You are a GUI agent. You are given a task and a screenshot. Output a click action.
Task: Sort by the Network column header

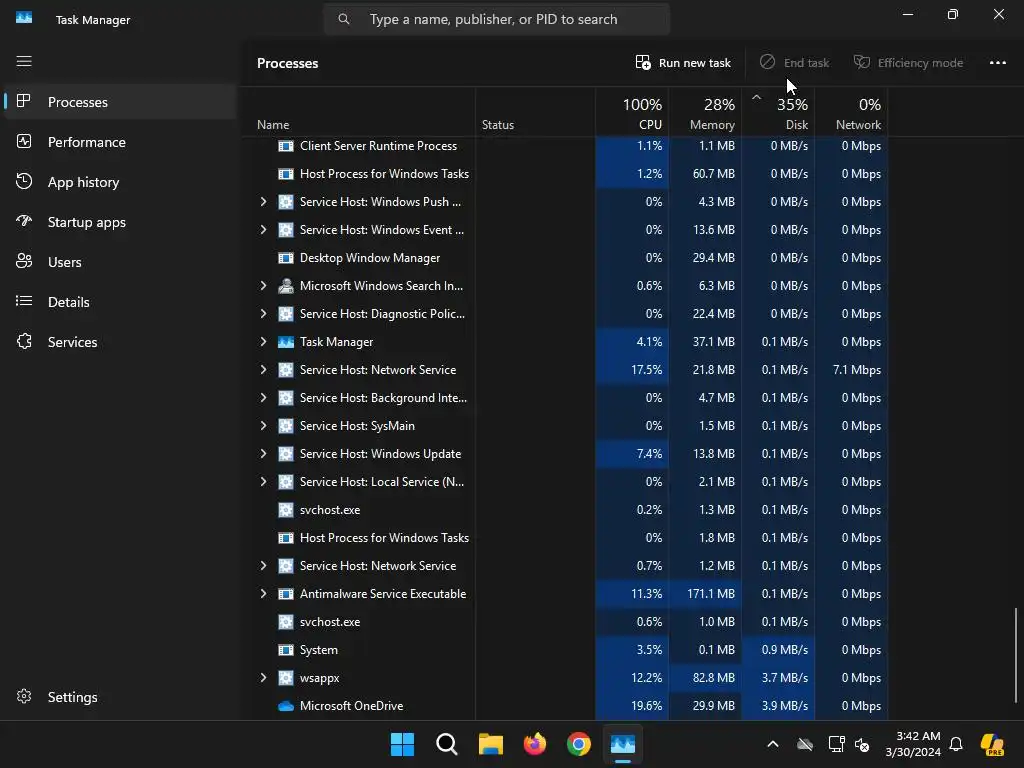(x=852, y=113)
